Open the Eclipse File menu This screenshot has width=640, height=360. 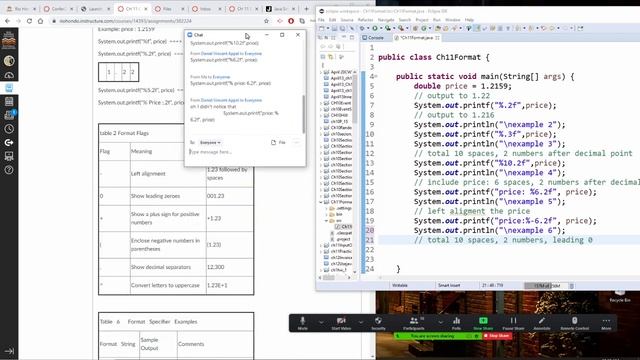click(321, 20)
